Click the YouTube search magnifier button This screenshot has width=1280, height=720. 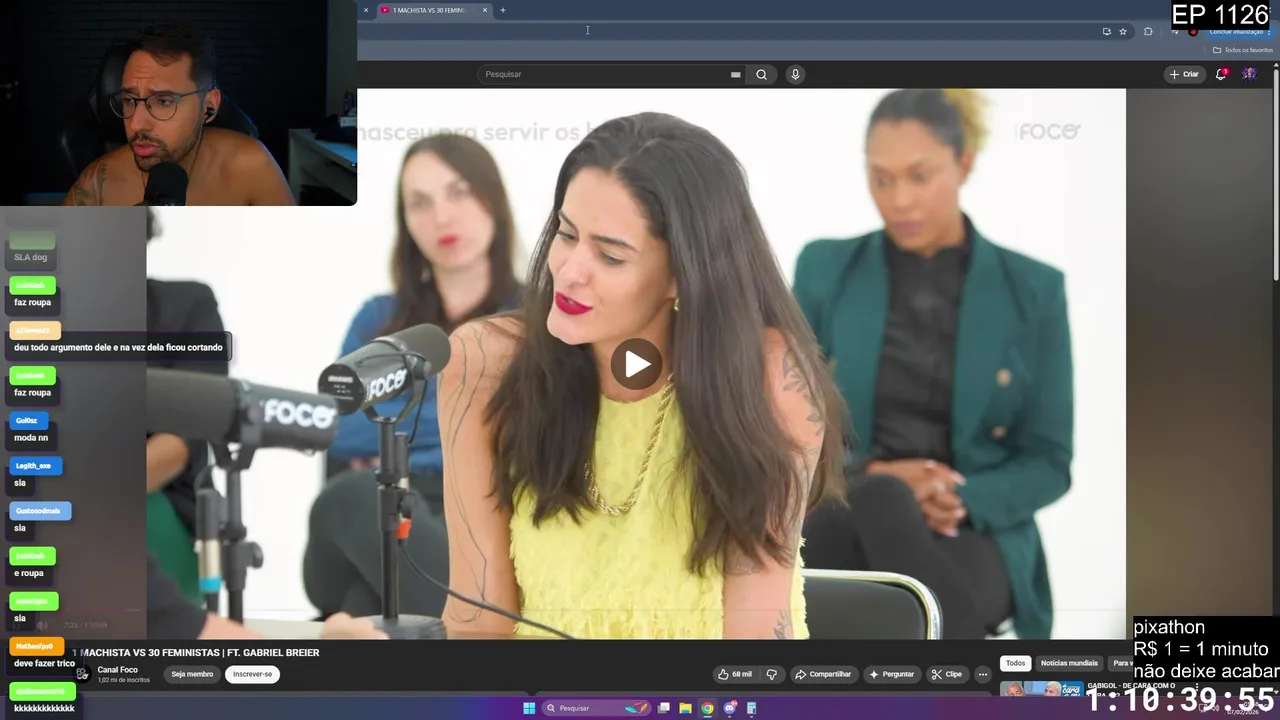761,74
